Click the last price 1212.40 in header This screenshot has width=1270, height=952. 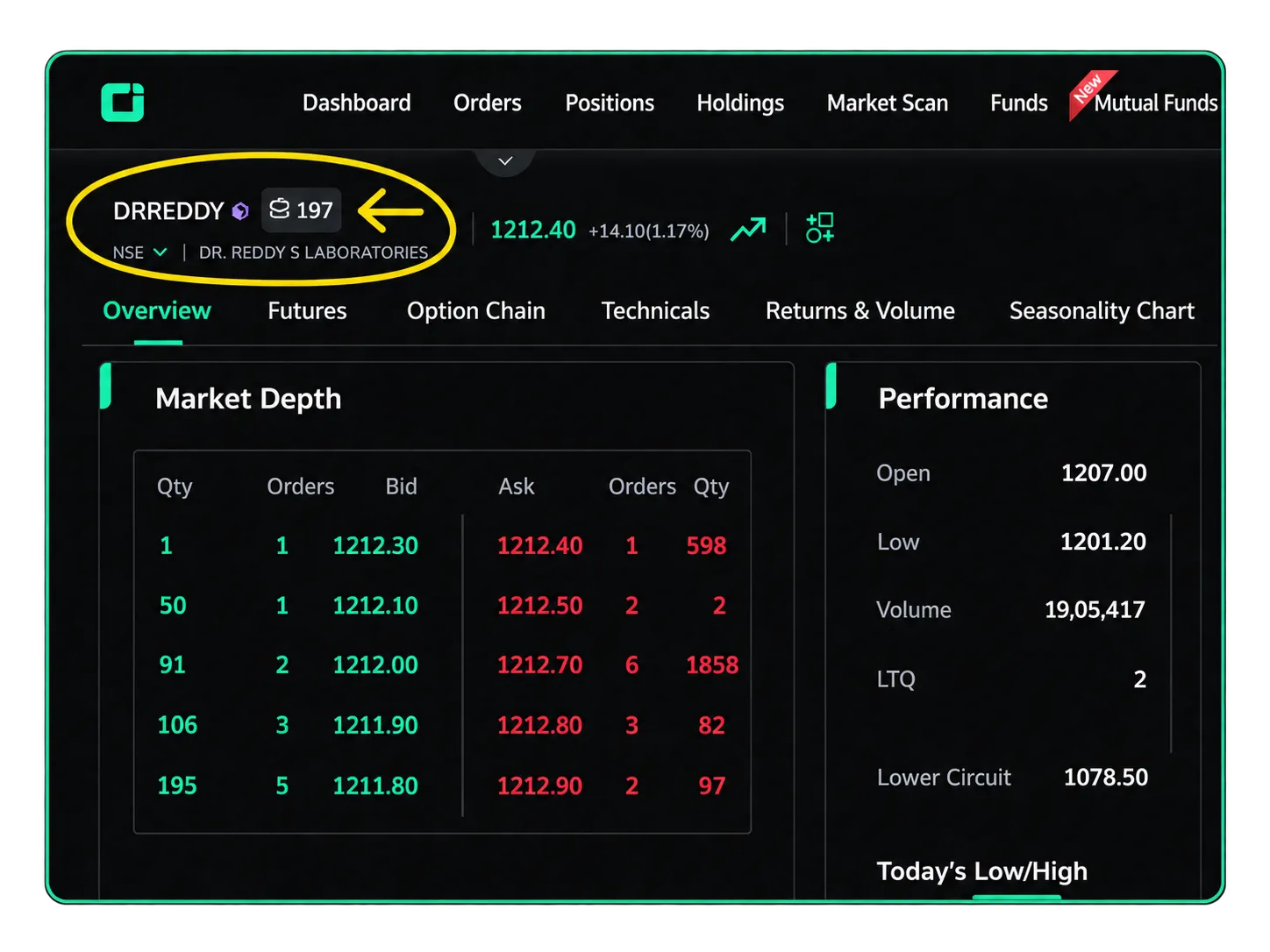[x=532, y=231]
